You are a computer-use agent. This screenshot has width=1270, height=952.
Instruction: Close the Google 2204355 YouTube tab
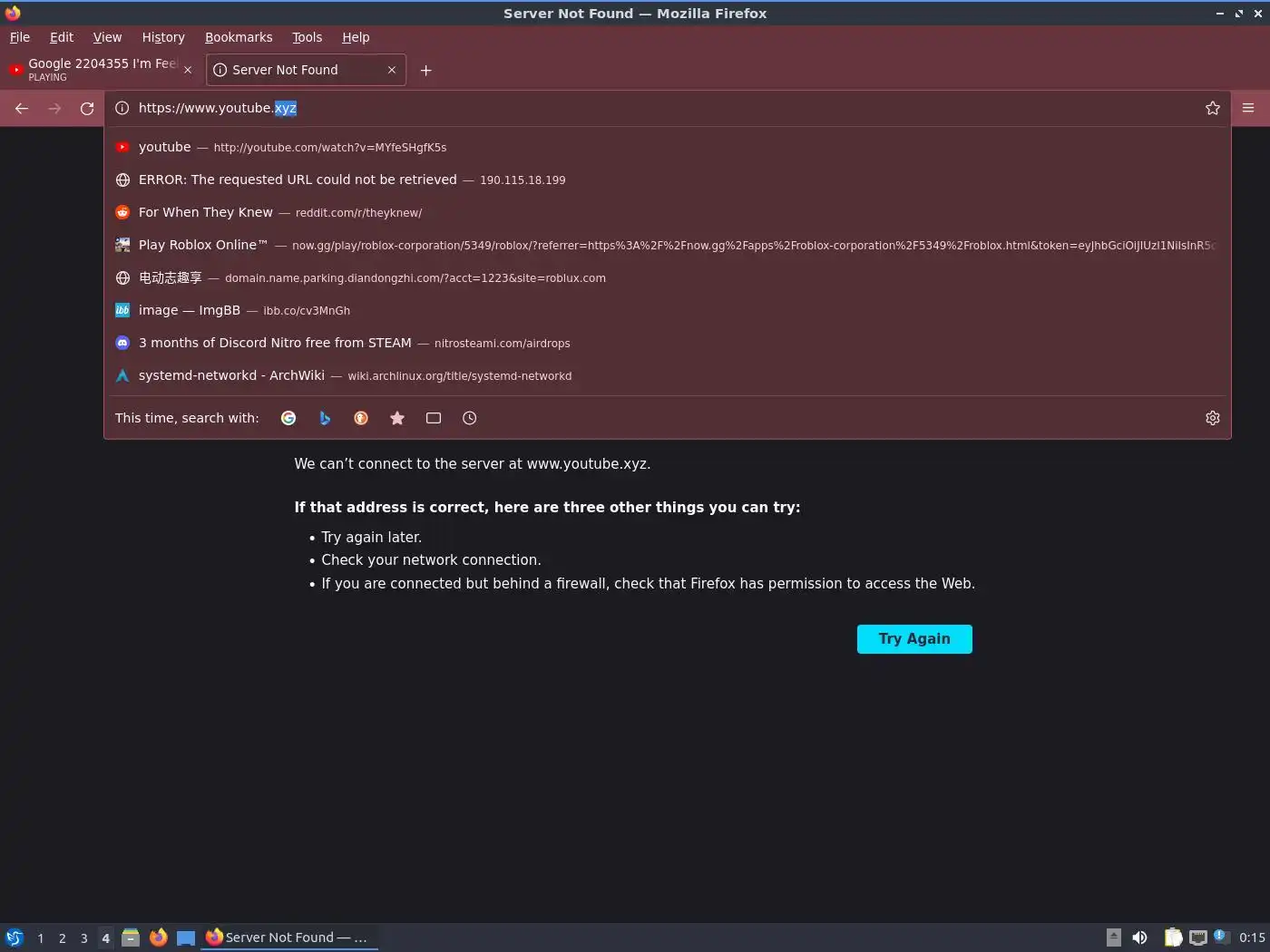188,70
